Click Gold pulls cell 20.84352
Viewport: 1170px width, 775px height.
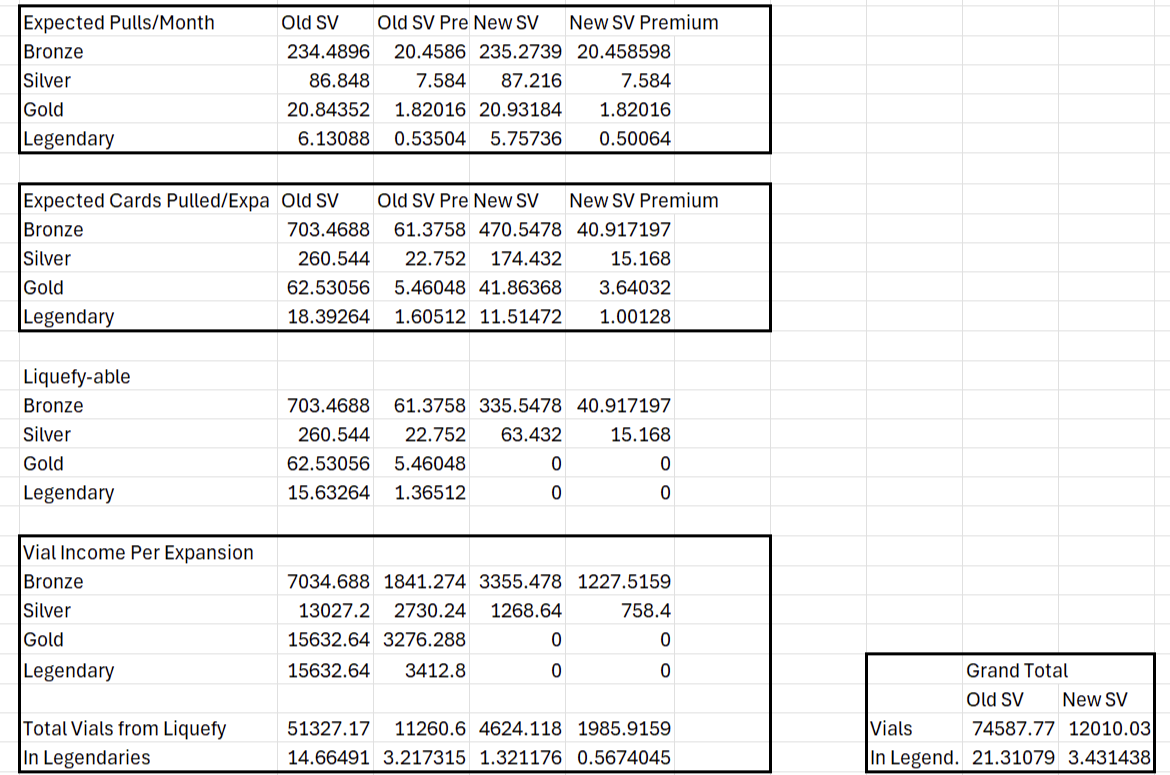point(325,110)
